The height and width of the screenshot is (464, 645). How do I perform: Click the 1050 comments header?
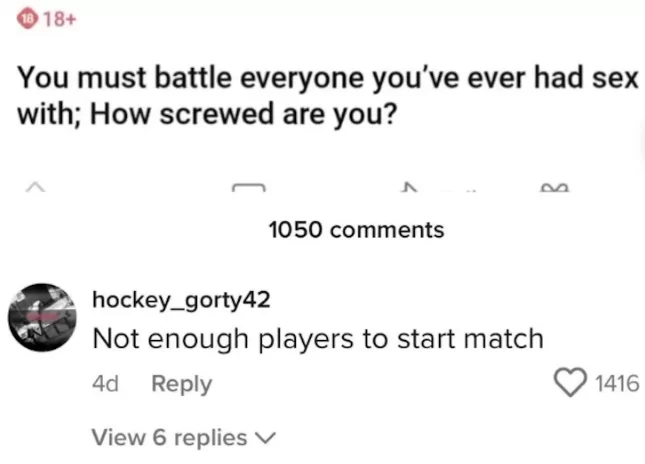click(356, 230)
